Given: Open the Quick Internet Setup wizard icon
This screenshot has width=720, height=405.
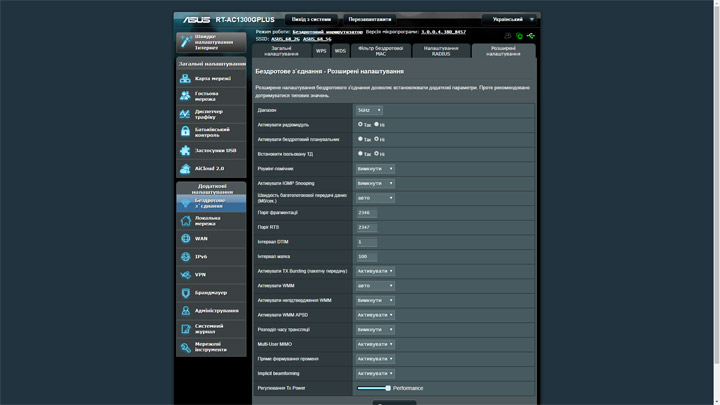Looking at the screenshot, I should coord(186,42).
